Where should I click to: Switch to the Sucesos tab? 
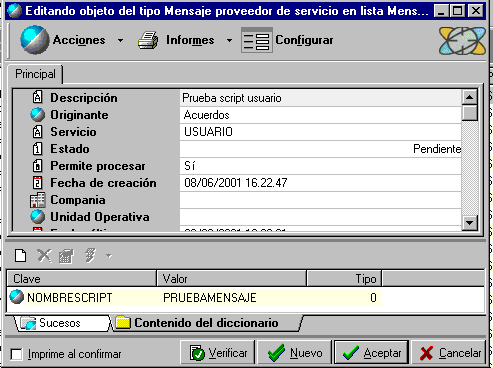[62, 323]
